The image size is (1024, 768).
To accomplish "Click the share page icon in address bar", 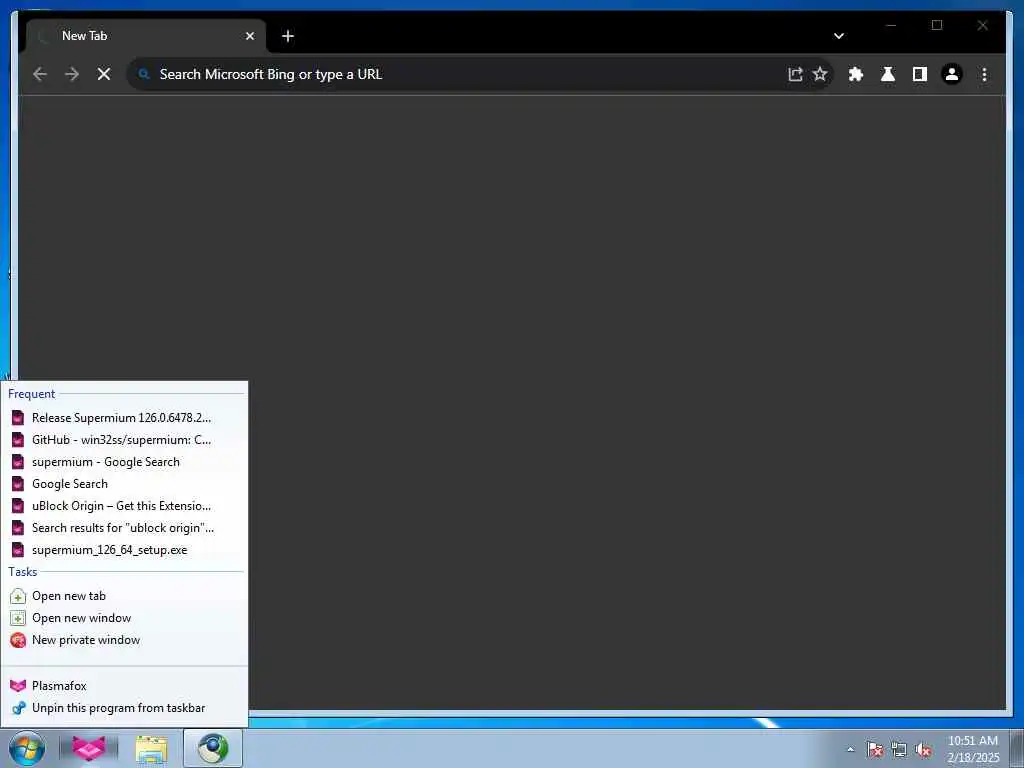I will coord(795,74).
